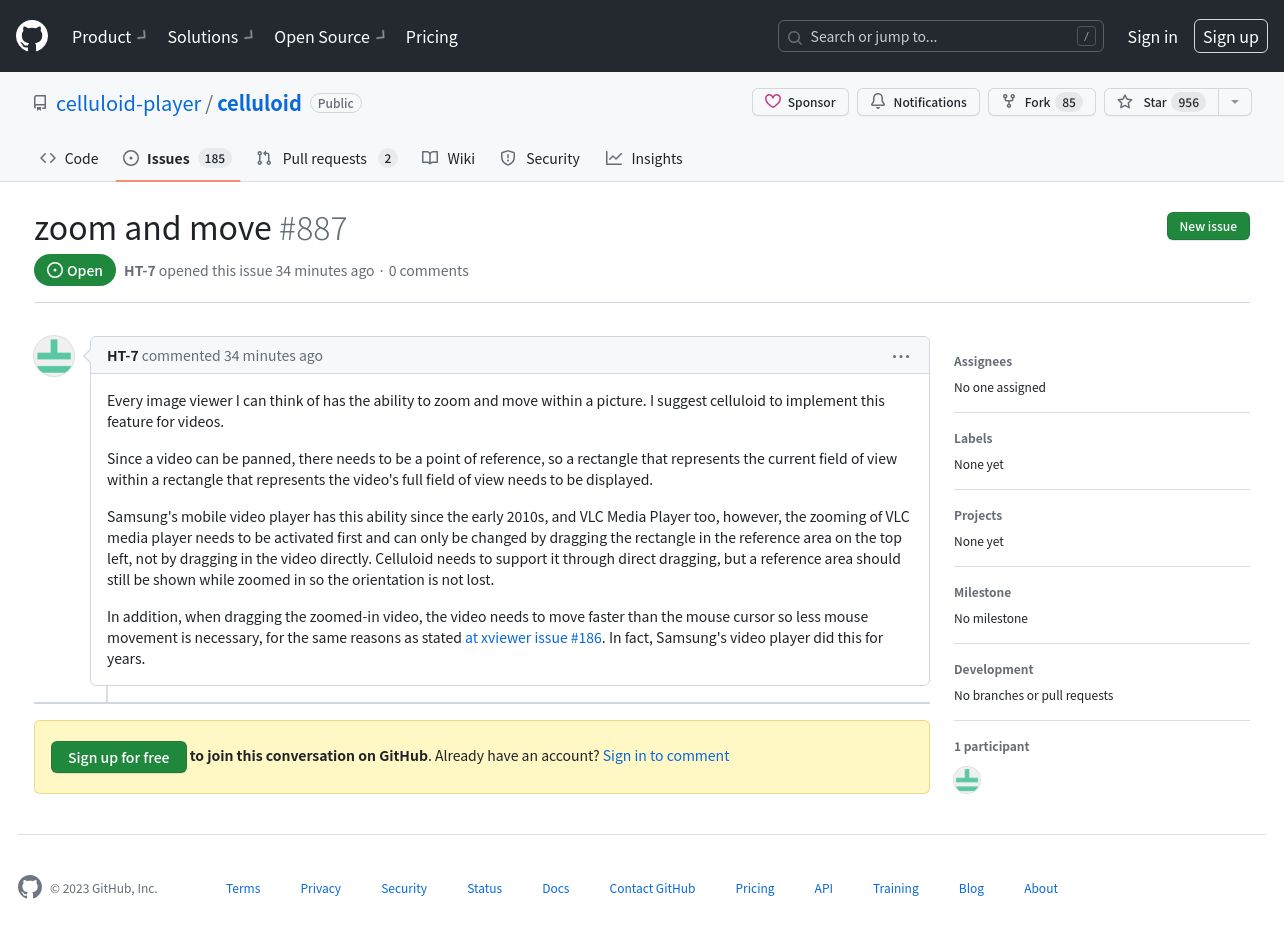
Task: Click the slash shortcut key icon
Action: point(1086,37)
